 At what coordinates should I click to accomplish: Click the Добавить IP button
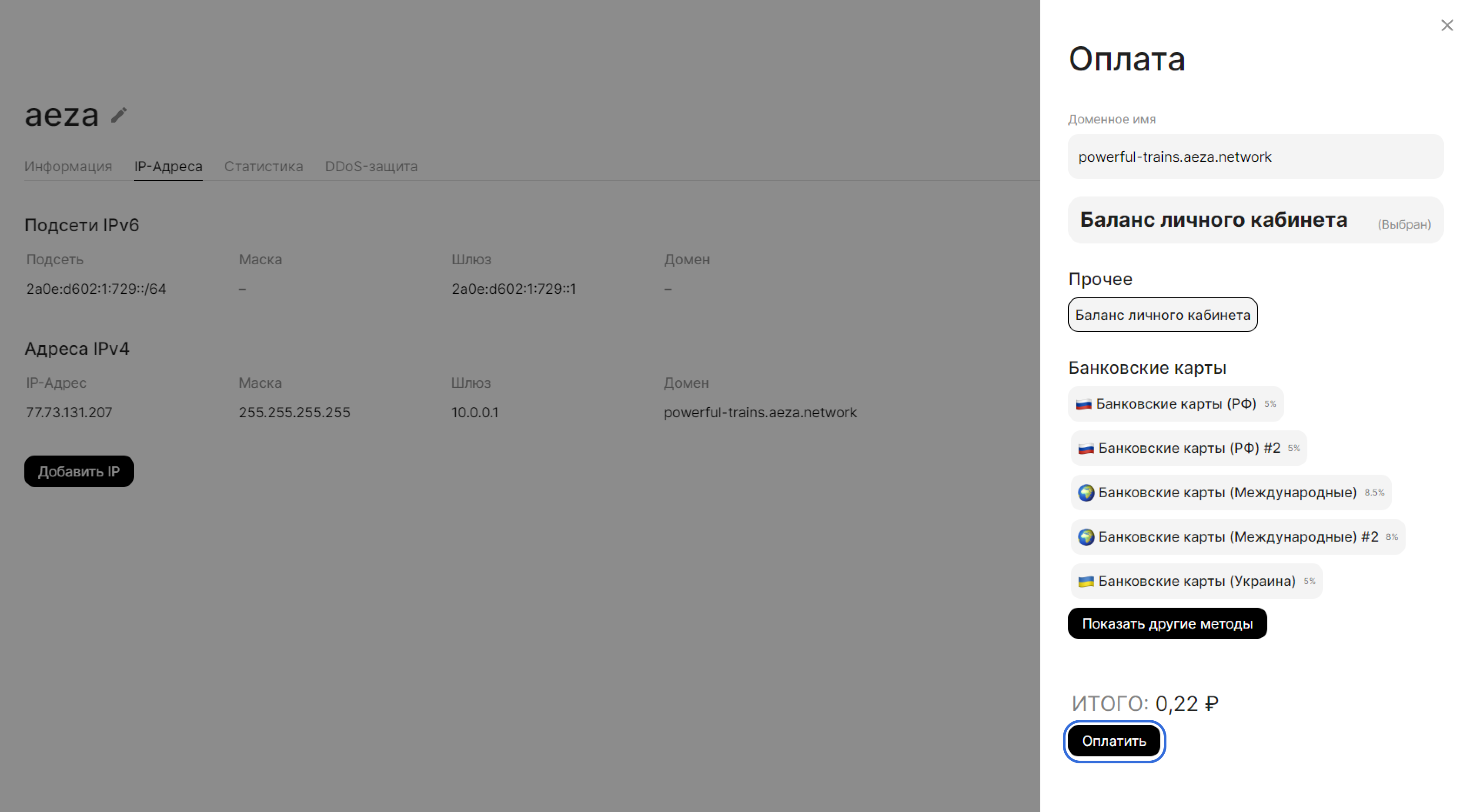[x=79, y=472]
